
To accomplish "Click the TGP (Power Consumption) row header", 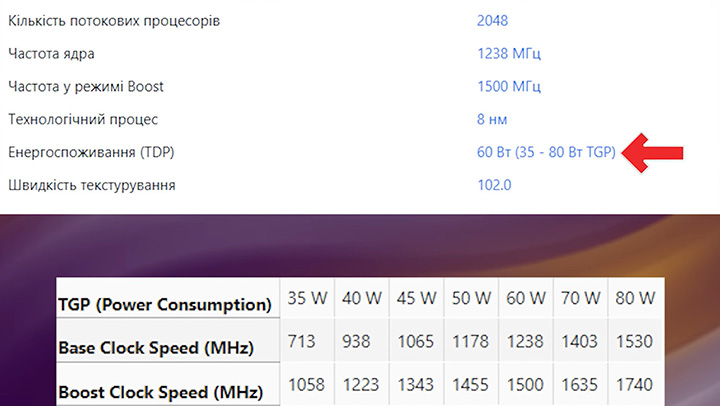I will coord(166,304).
